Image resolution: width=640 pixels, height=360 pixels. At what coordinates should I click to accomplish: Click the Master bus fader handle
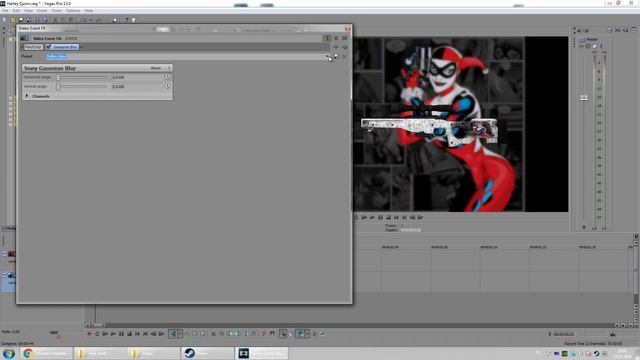584,98
